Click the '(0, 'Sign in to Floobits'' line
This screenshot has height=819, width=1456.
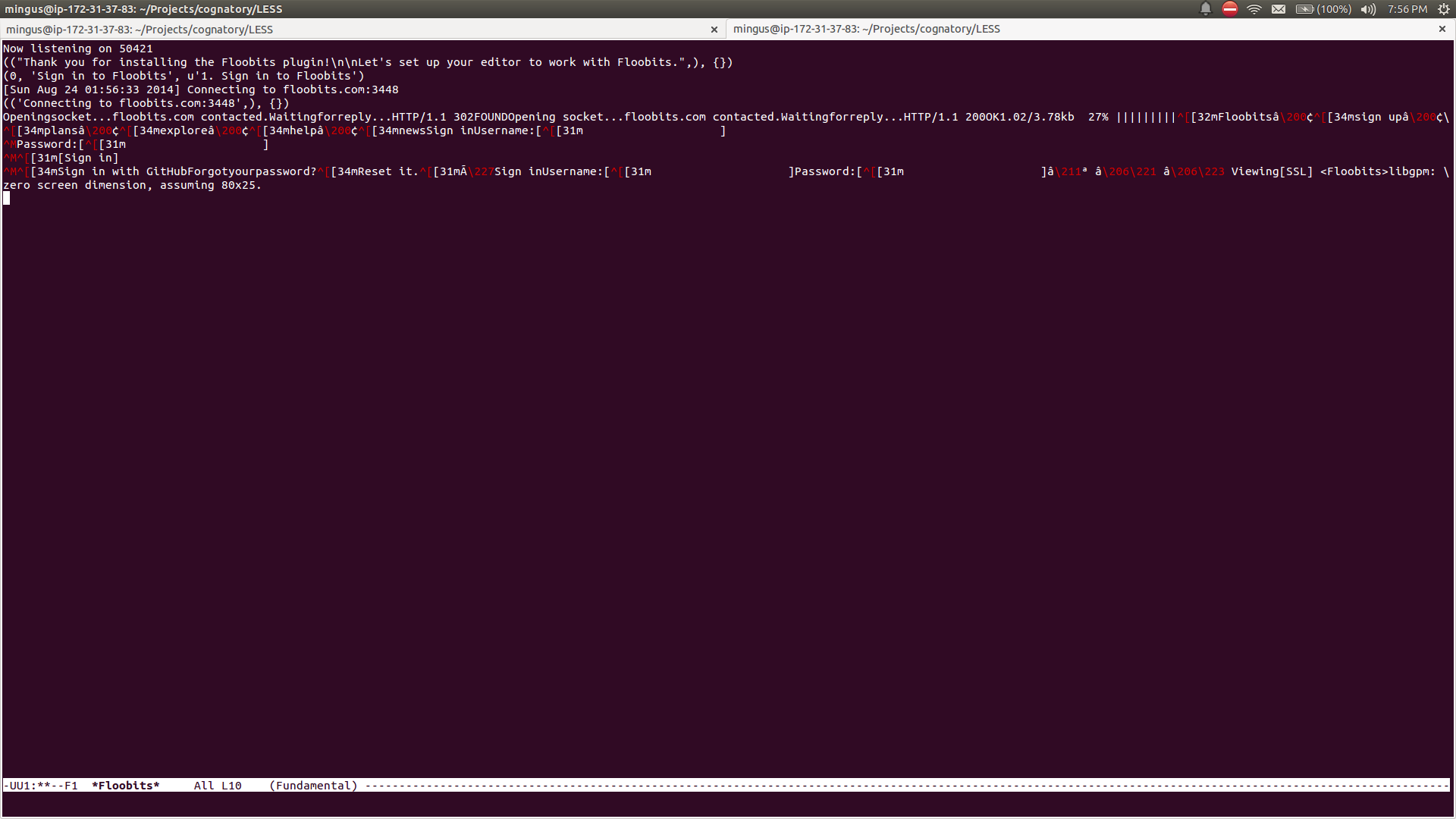click(x=184, y=76)
